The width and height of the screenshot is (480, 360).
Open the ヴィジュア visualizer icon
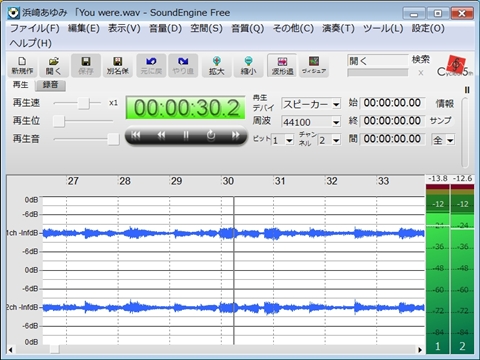click(314, 66)
